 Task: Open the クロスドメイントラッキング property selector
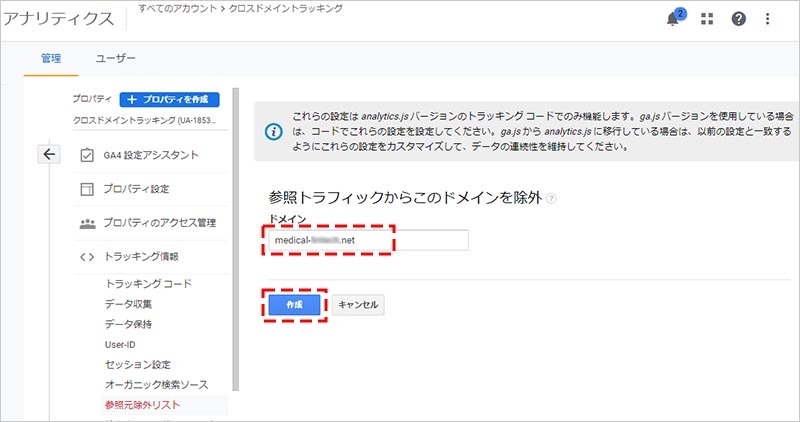pos(145,120)
